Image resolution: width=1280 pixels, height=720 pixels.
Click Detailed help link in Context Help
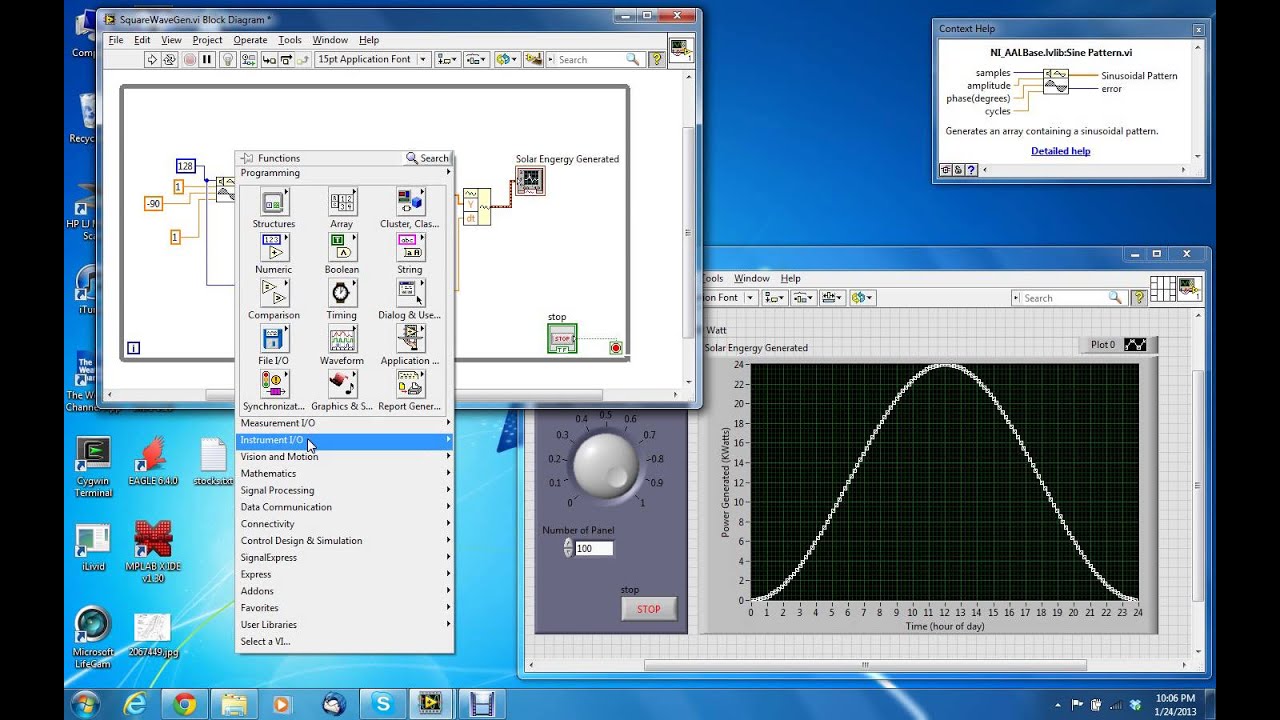(1060, 151)
